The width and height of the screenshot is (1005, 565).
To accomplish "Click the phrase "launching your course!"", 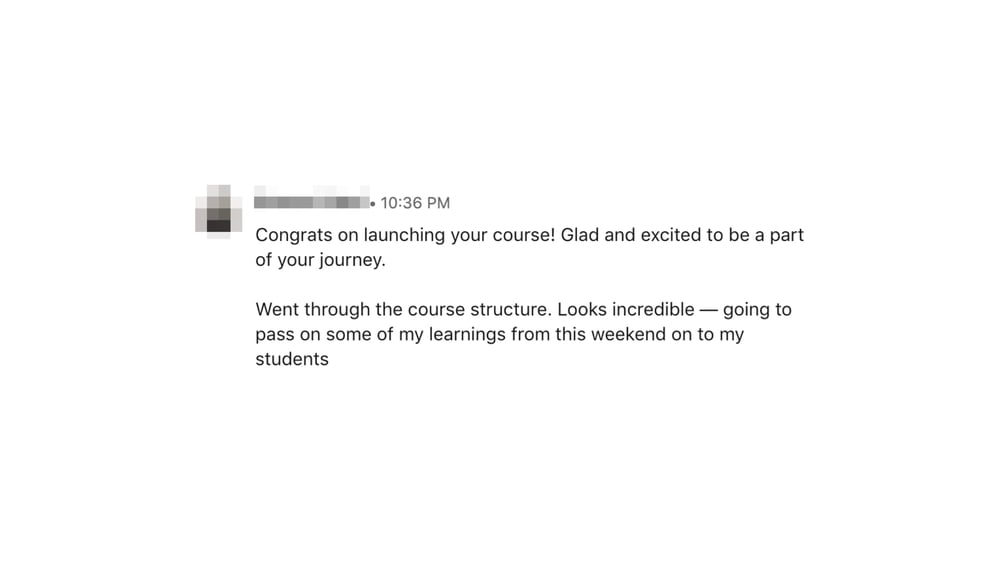I will click(459, 235).
